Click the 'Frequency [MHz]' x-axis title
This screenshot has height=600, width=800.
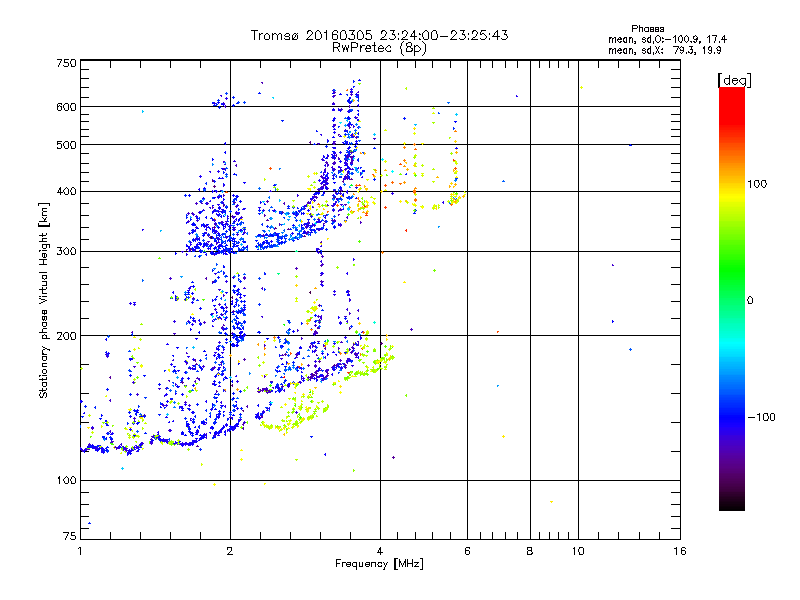pos(379,564)
